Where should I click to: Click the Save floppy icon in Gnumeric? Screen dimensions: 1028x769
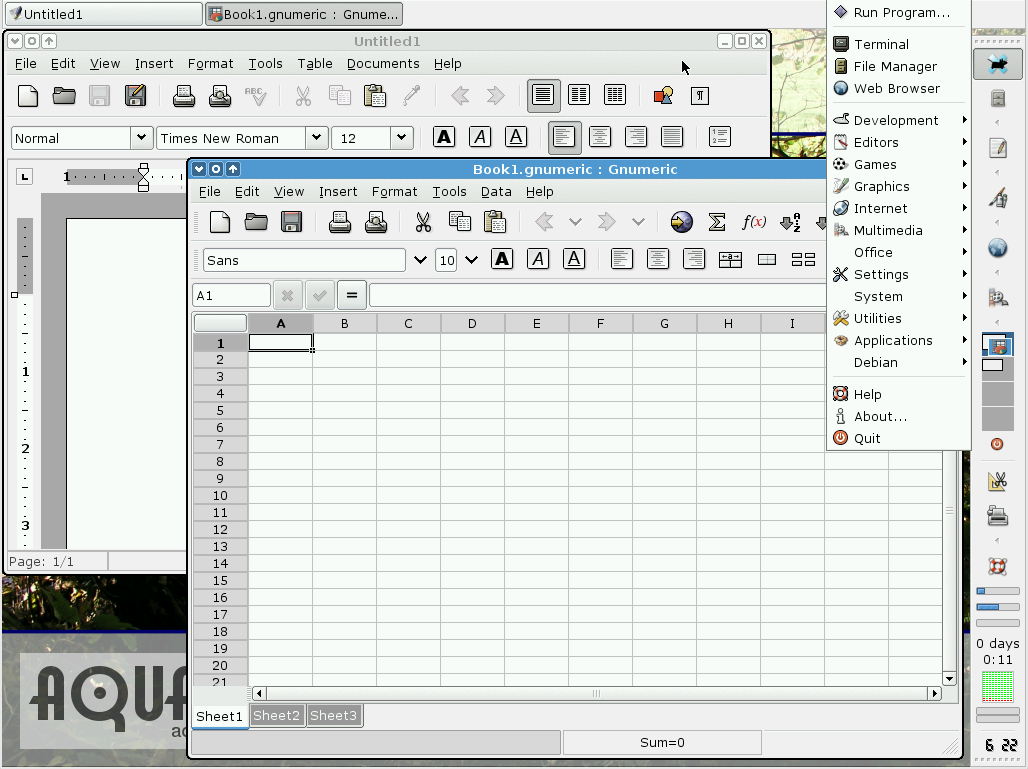(x=291, y=222)
